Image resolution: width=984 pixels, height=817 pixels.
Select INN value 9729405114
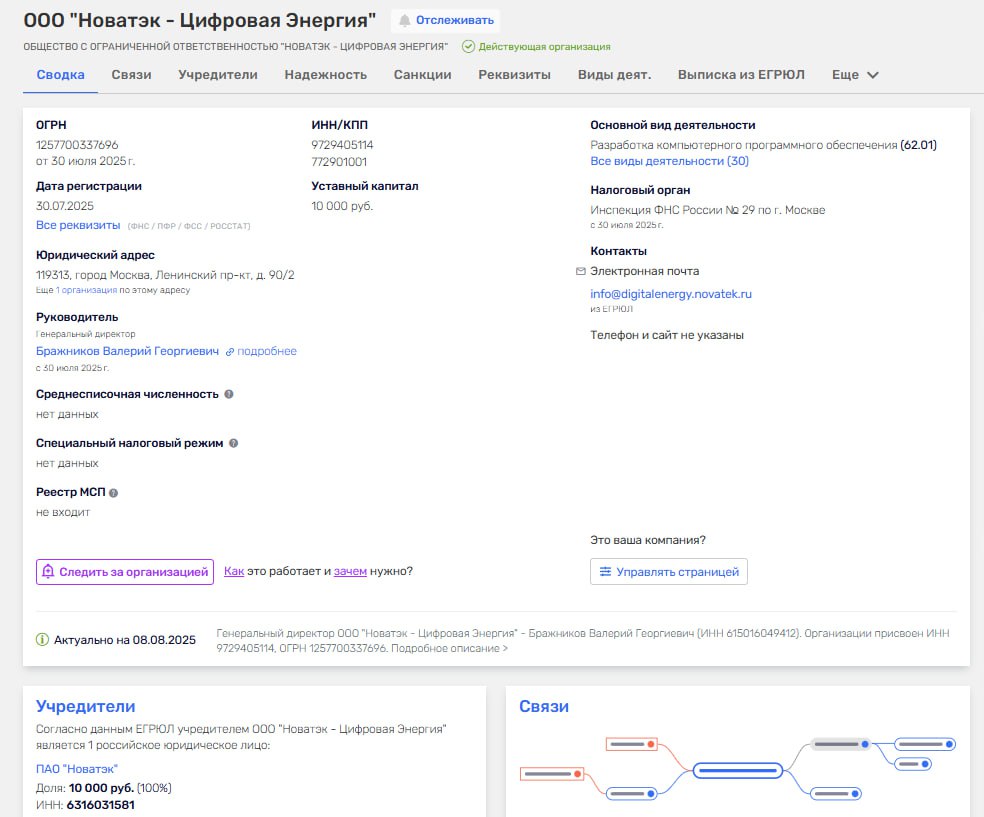click(343, 145)
